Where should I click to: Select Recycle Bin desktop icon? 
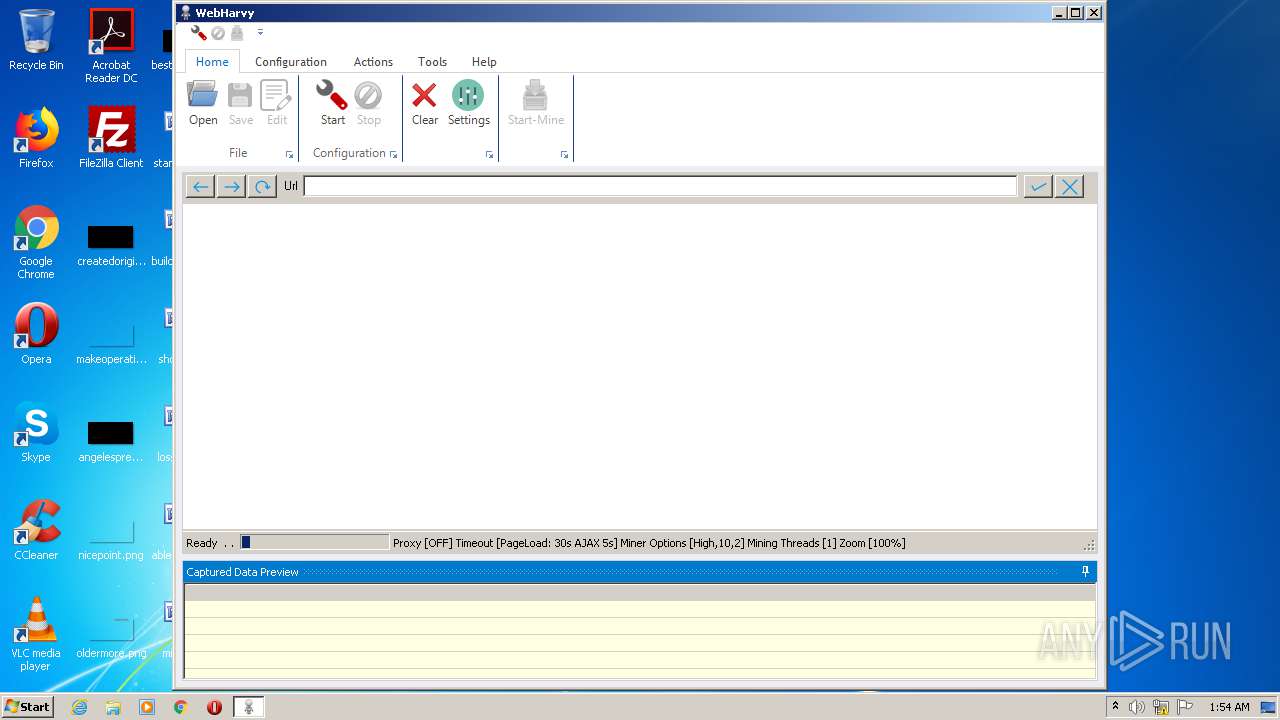click(x=36, y=40)
